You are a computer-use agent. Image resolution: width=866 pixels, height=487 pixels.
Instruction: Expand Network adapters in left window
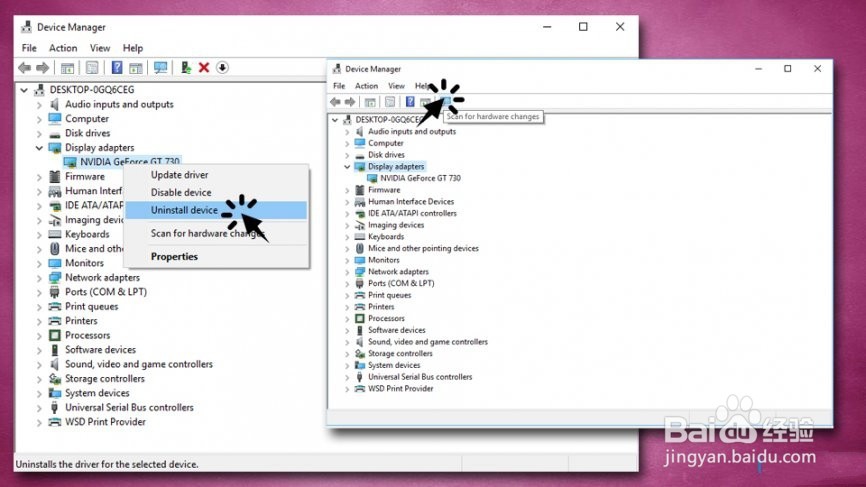(x=39, y=278)
